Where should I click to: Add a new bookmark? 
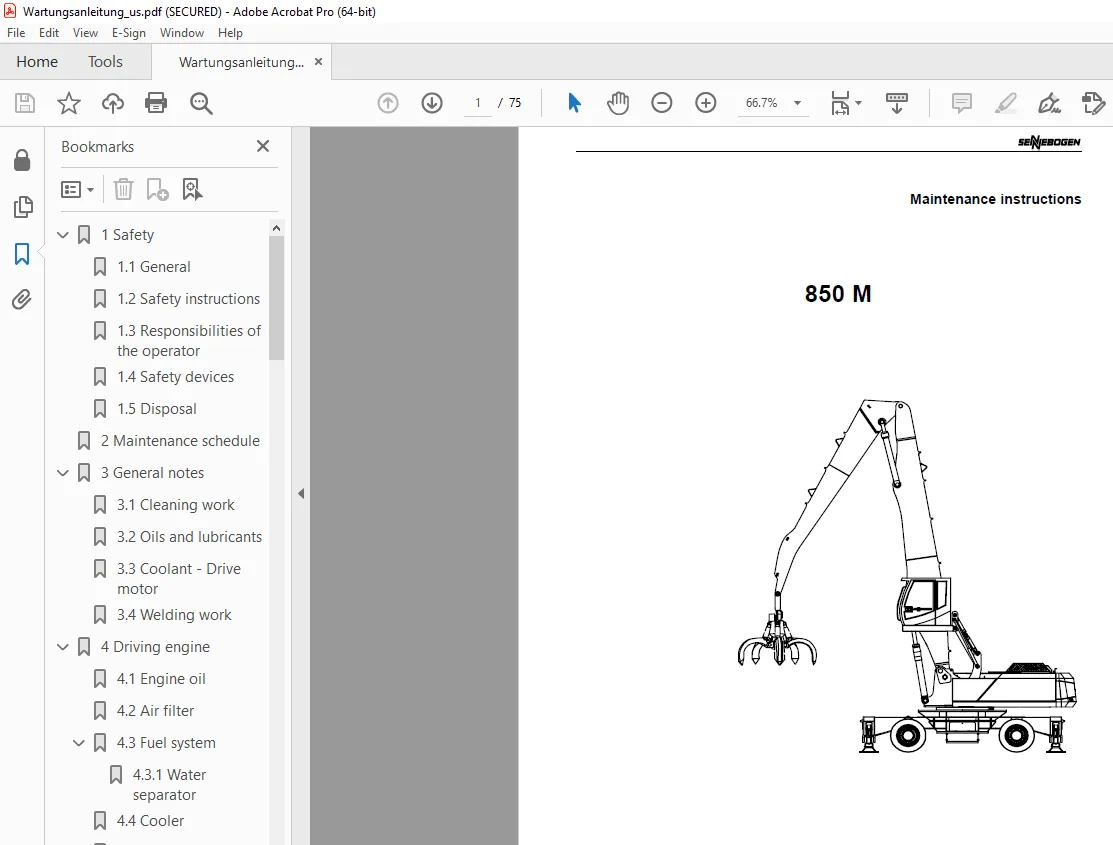point(157,190)
